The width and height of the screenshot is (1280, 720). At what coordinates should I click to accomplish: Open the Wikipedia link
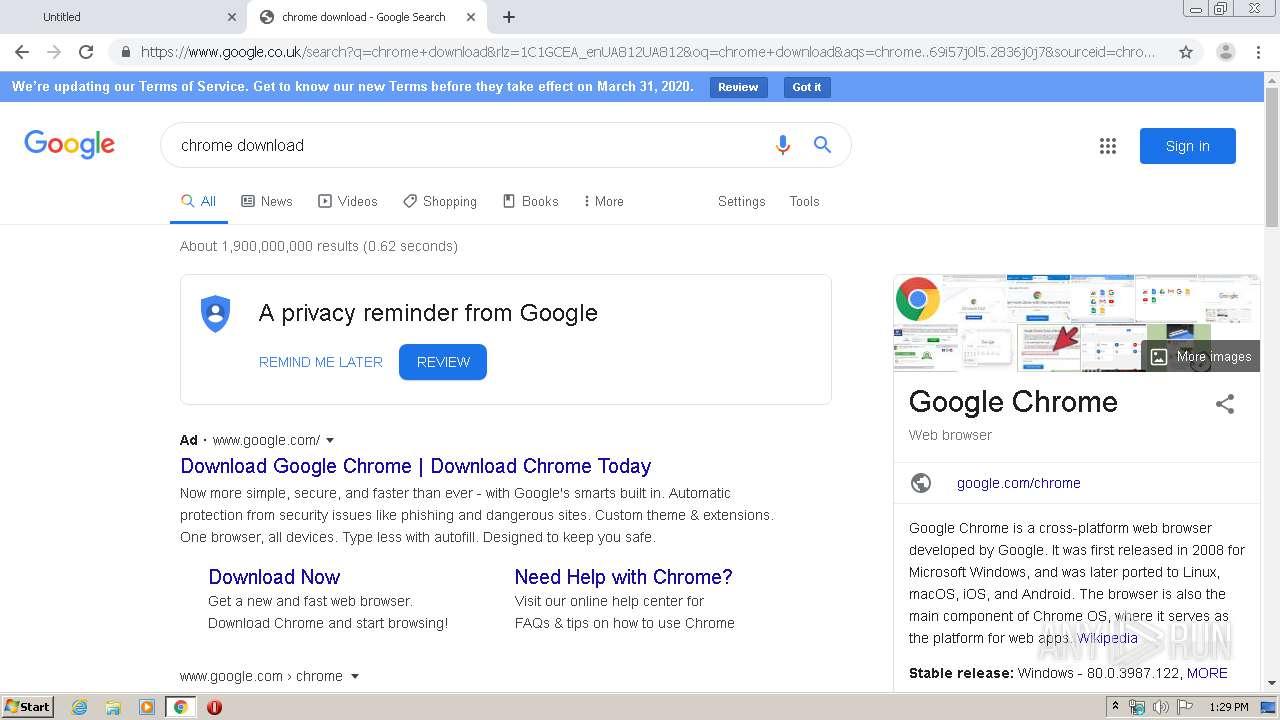pos(1107,638)
